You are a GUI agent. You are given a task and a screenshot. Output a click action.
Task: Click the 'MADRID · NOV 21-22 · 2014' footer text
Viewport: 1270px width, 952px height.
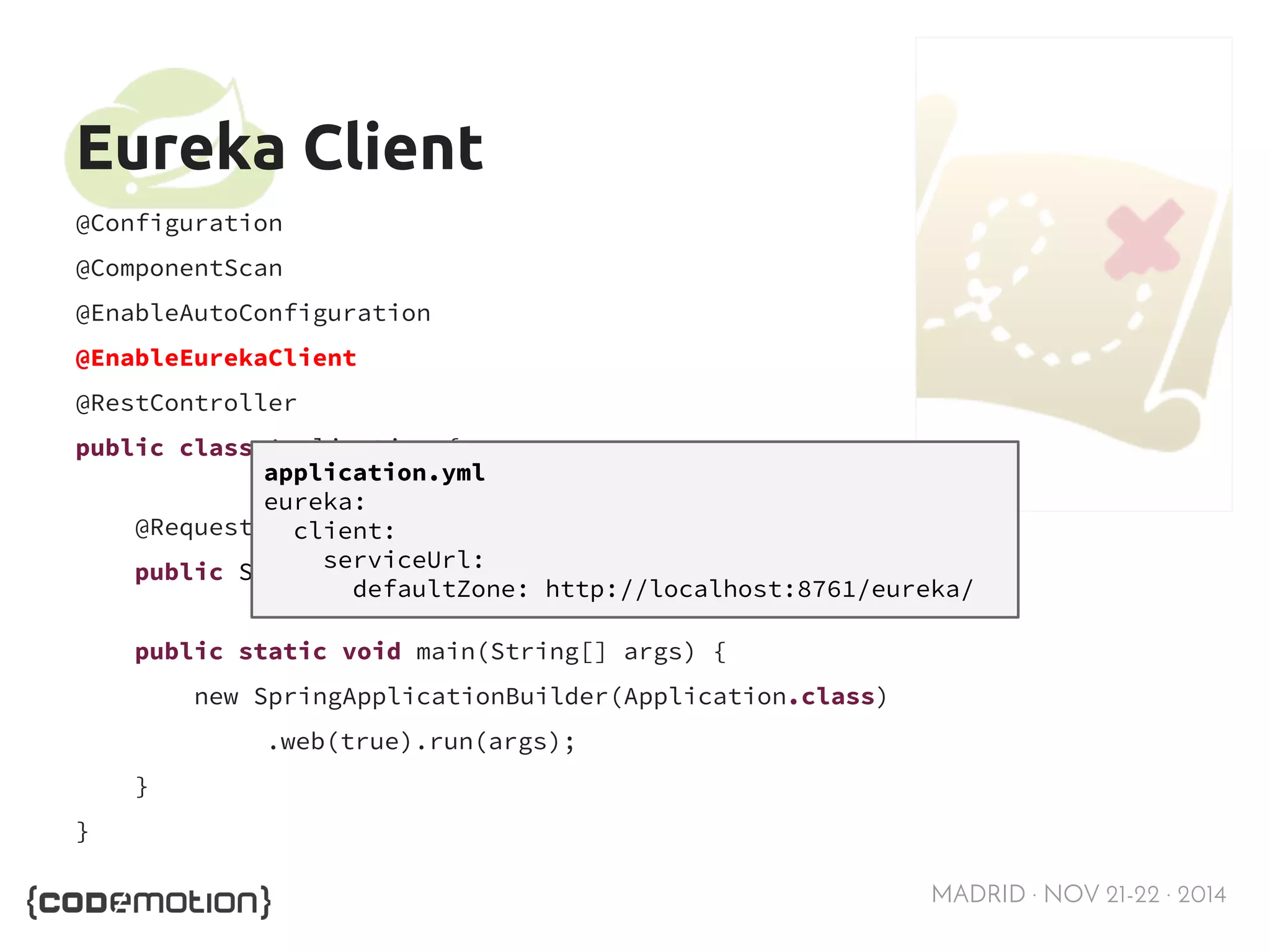tap(1078, 895)
